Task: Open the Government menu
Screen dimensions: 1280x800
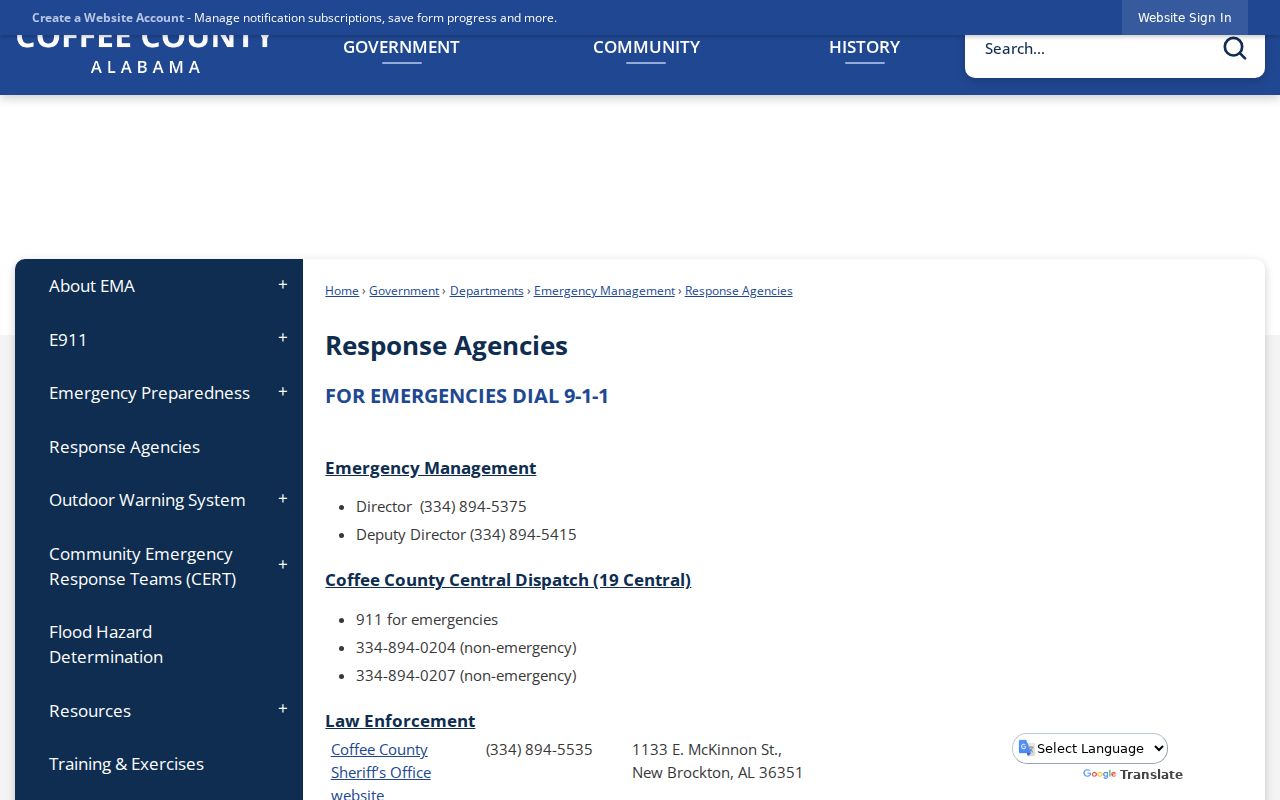Action: pyautogui.click(x=401, y=47)
